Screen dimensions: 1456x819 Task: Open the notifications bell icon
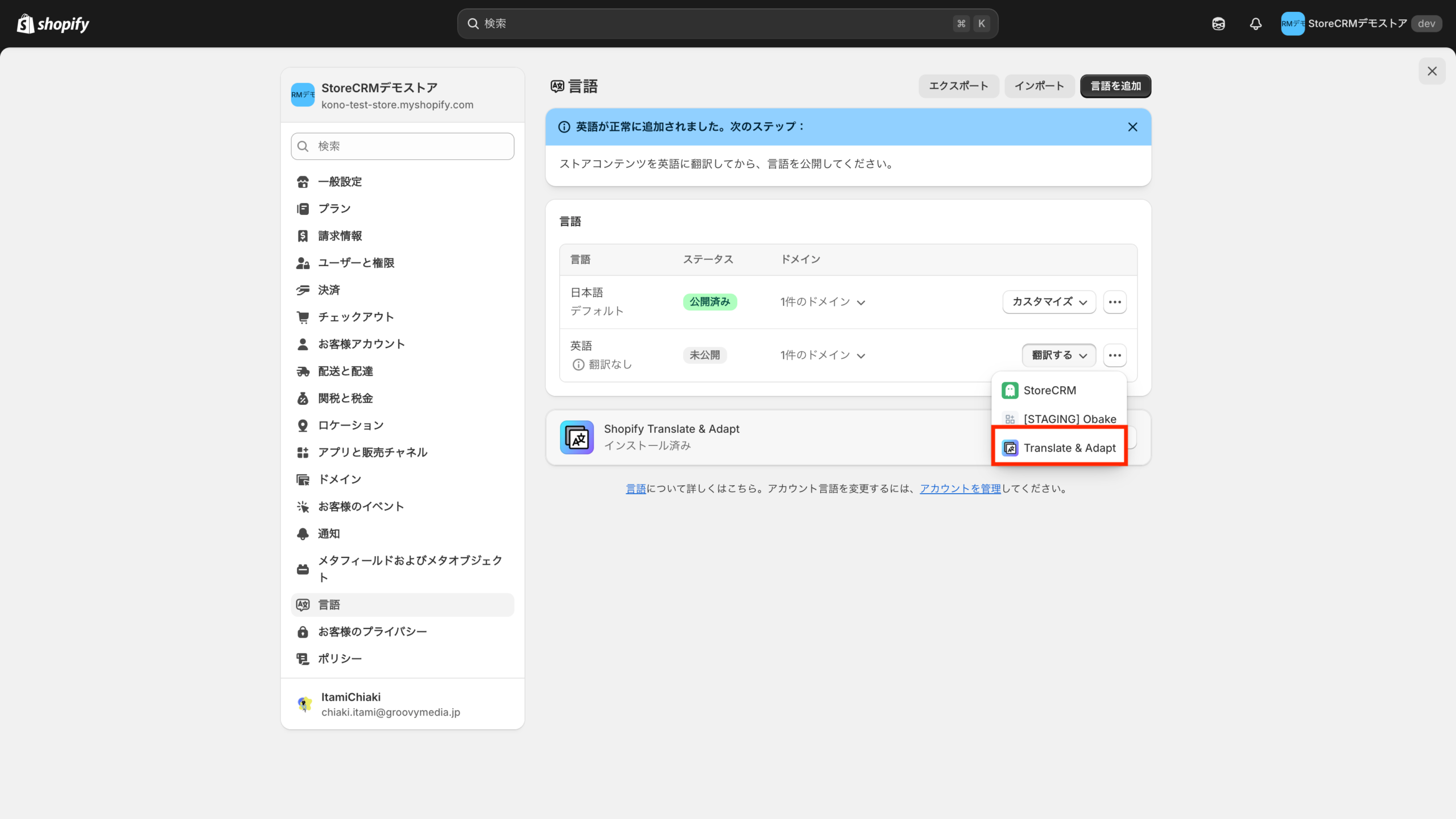(1255, 24)
